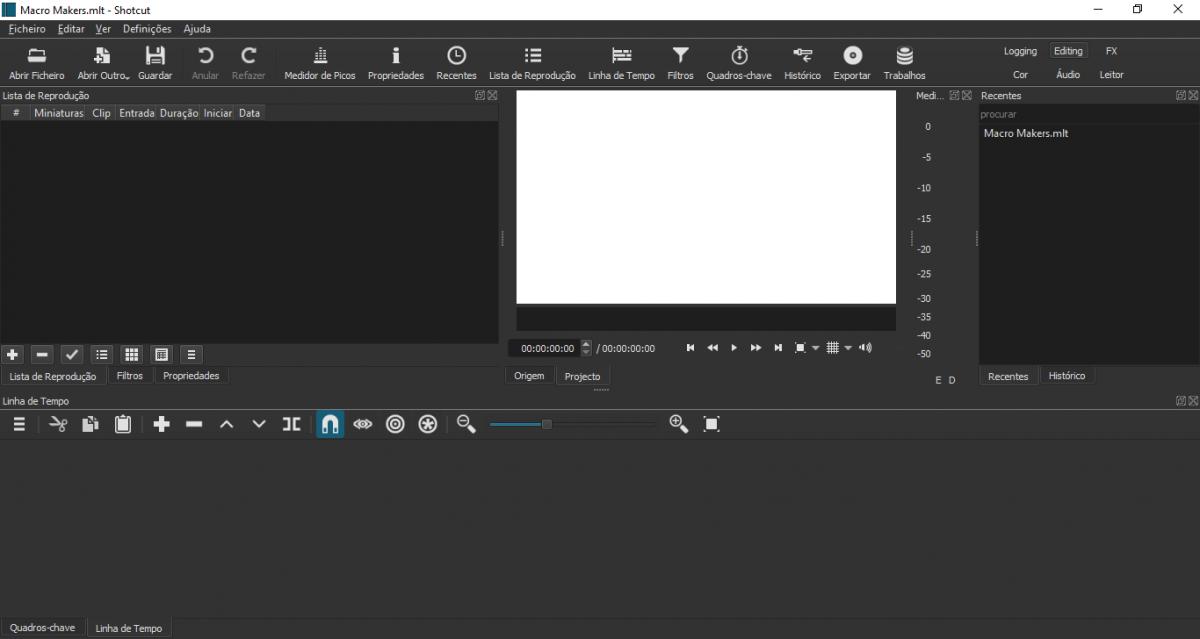Click the timeline zoom slider
This screenshot has height=639, width=1200.
click(x=572, y=424)
